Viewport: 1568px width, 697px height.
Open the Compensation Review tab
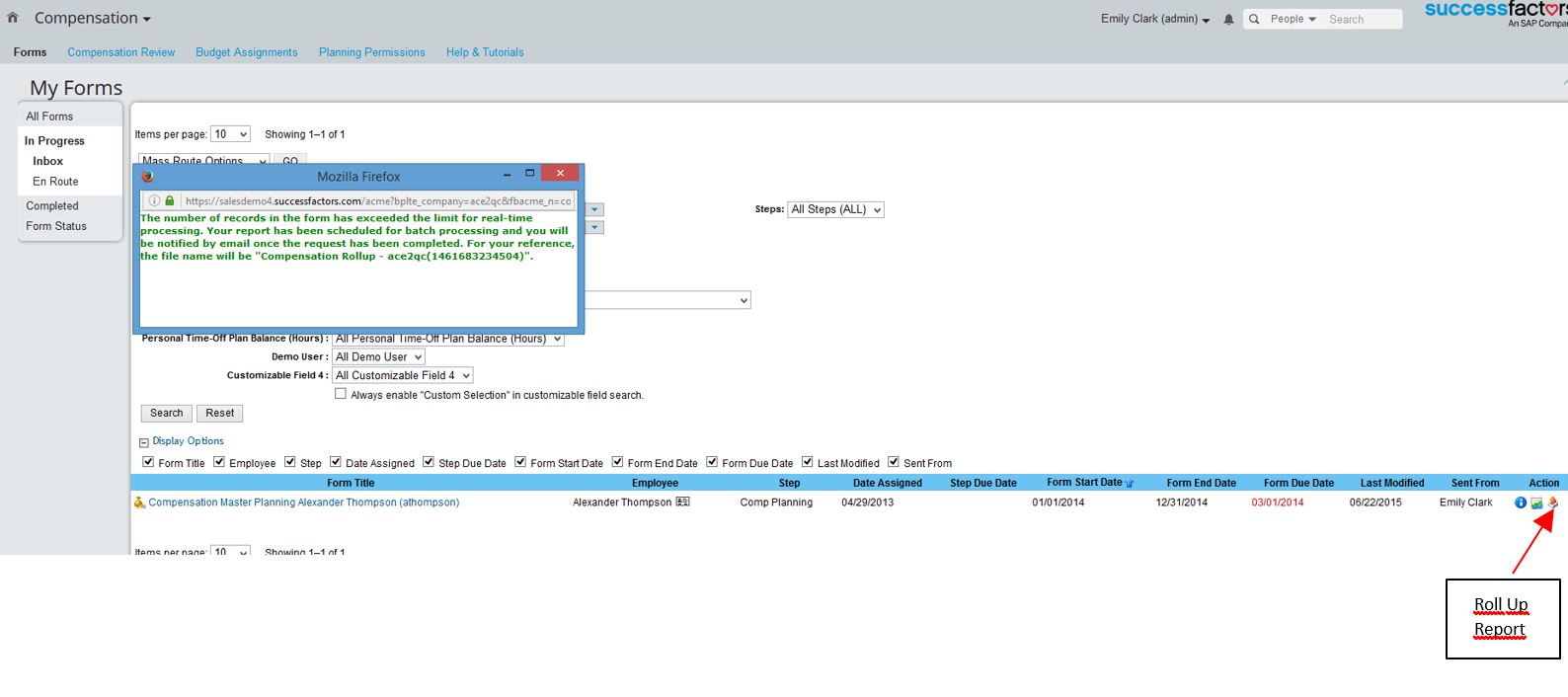tap(121, 52)
